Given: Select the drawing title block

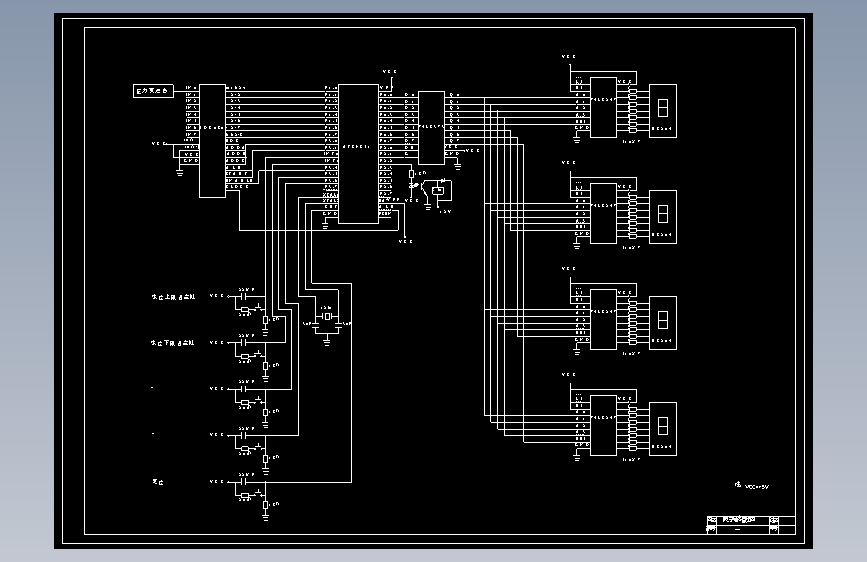Looking at the screenshot, I should point(751,525).
